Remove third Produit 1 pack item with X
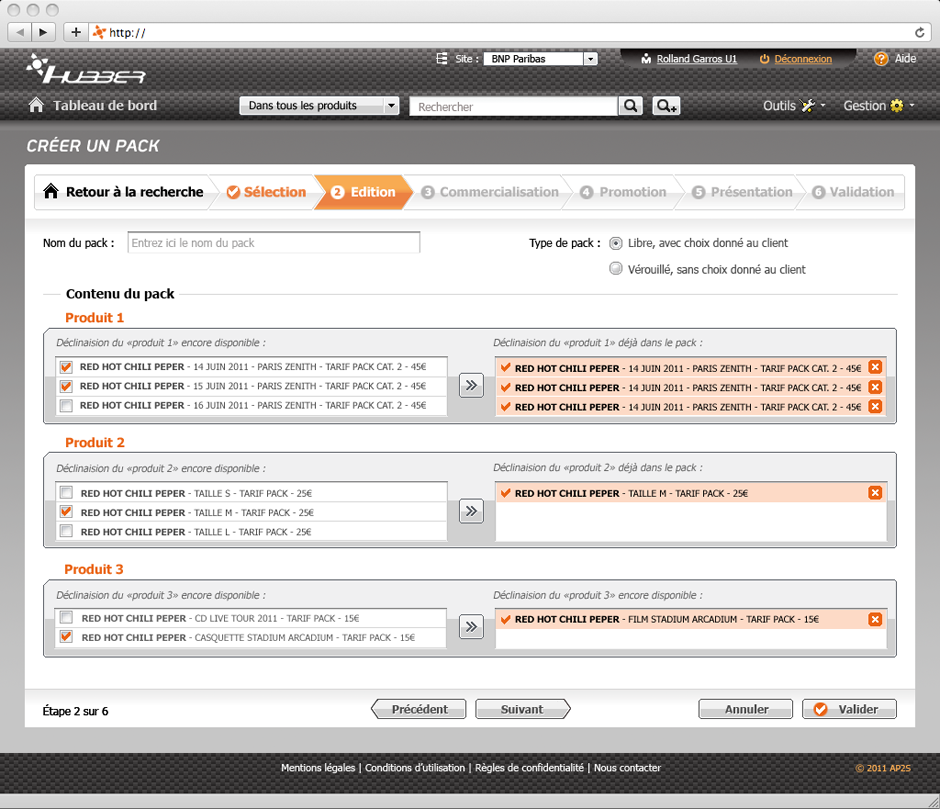The width and height of the screenshot is (940, 809). pyautogui.click(x=875, y=406)
